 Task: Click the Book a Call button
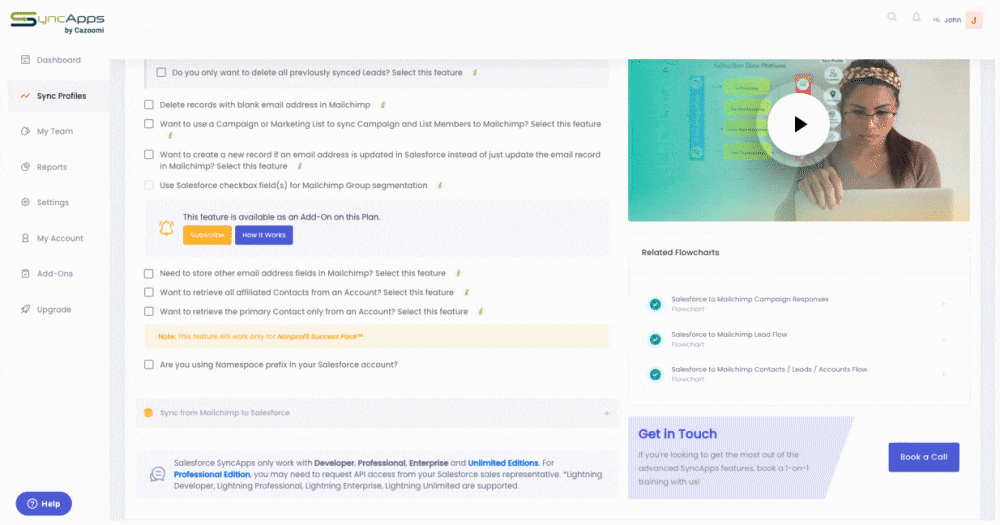(x=923, y=457)
